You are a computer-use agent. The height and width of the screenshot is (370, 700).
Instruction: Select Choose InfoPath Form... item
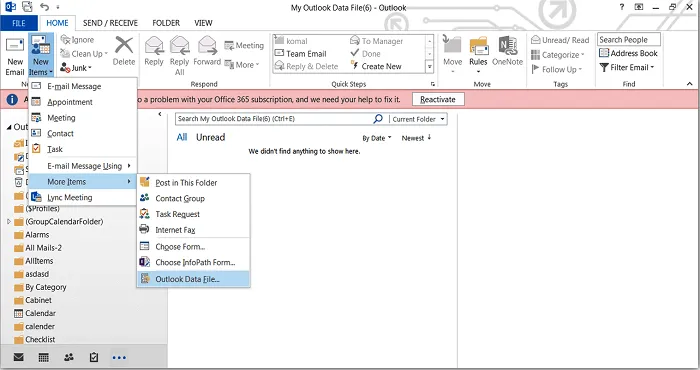click(193, 262)
